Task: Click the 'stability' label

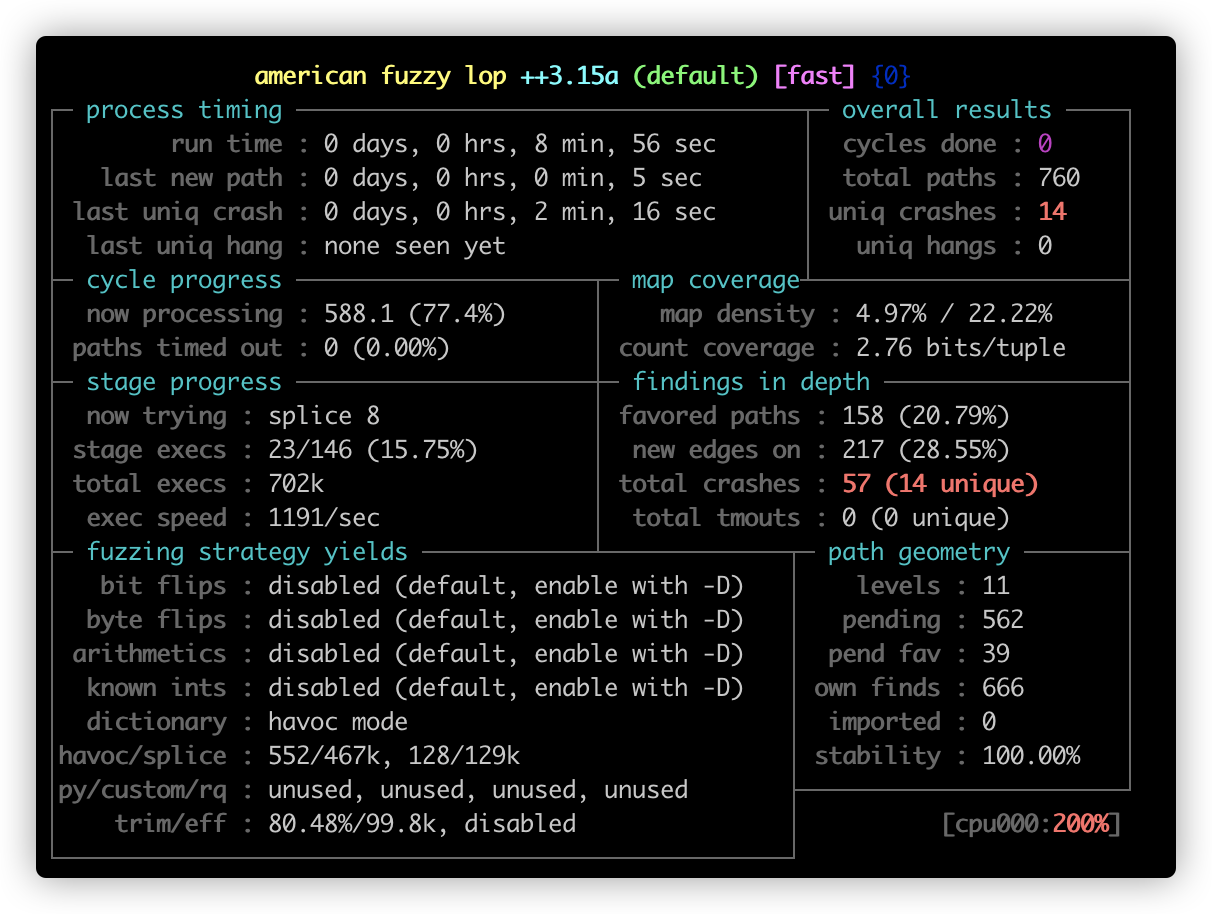Action: (x=878, y=756)
